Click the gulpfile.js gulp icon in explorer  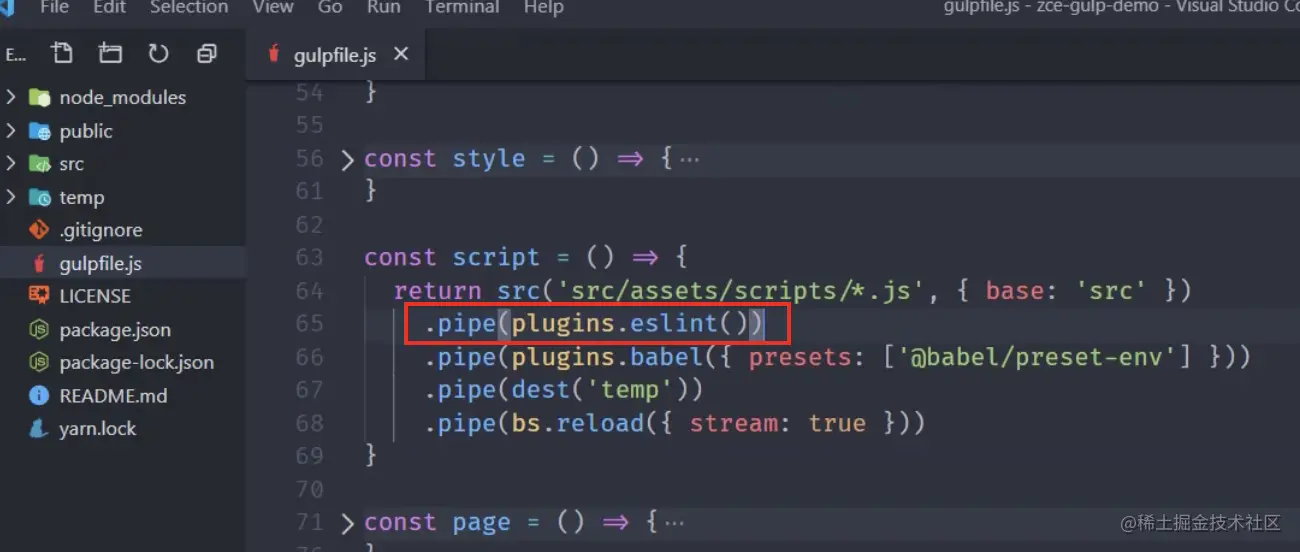[x=40, y=263]
